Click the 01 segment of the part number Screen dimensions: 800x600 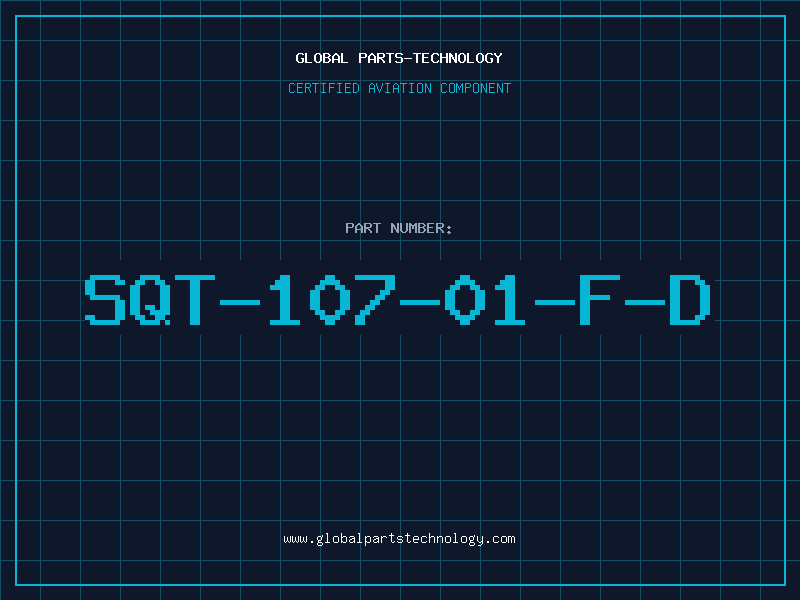tap(485, 299)
